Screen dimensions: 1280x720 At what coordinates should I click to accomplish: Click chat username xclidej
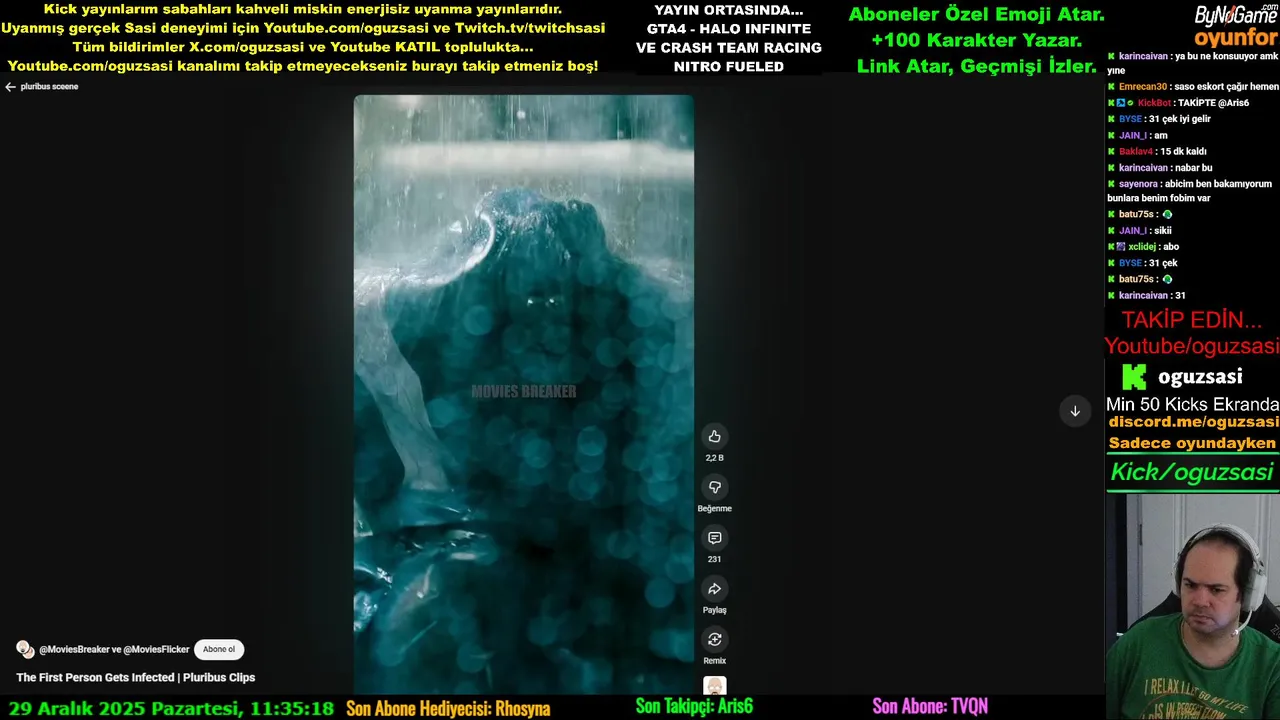(x=1142, y=247)
